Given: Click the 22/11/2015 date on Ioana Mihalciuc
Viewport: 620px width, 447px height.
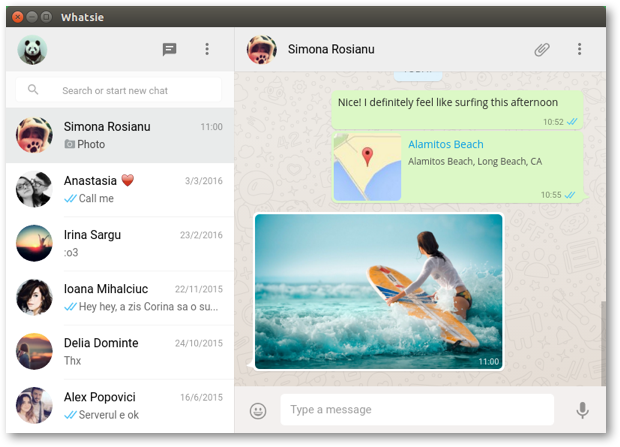Looking at the screenshot, I should (x=198, y=289).
